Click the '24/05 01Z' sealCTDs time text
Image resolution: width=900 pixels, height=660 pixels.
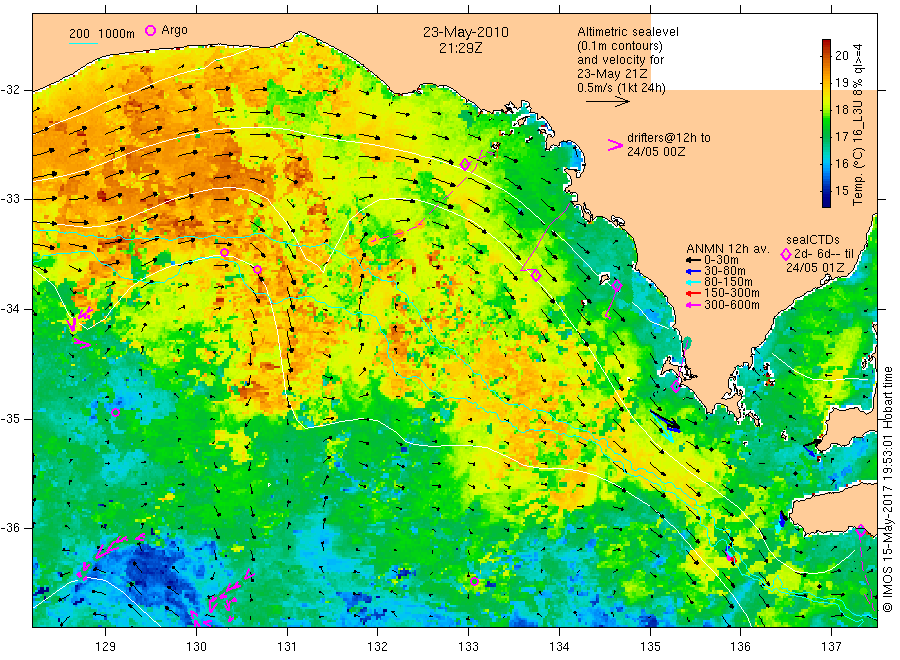click(815, 268)
